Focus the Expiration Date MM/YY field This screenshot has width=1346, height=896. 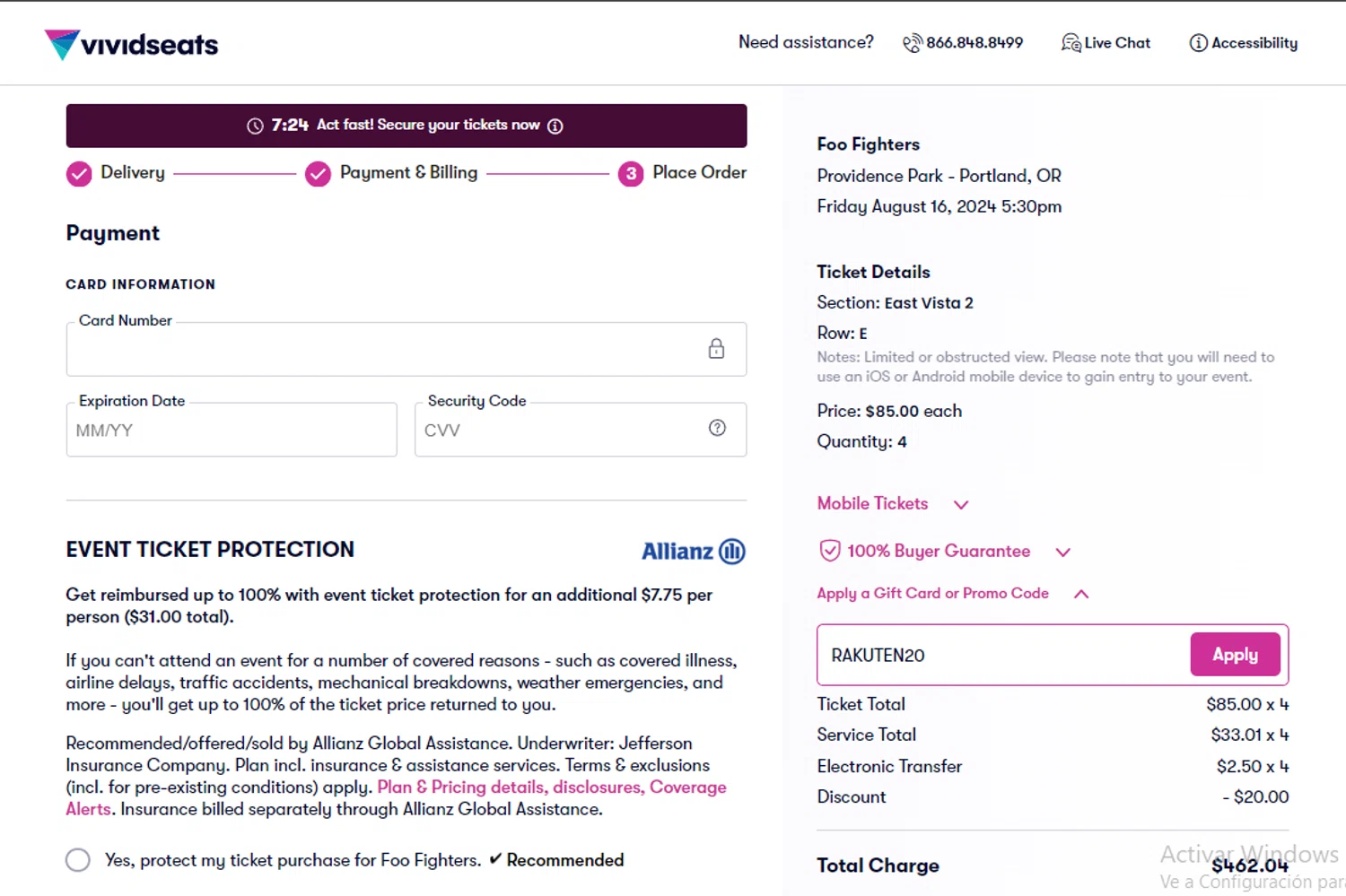[232, 431]
